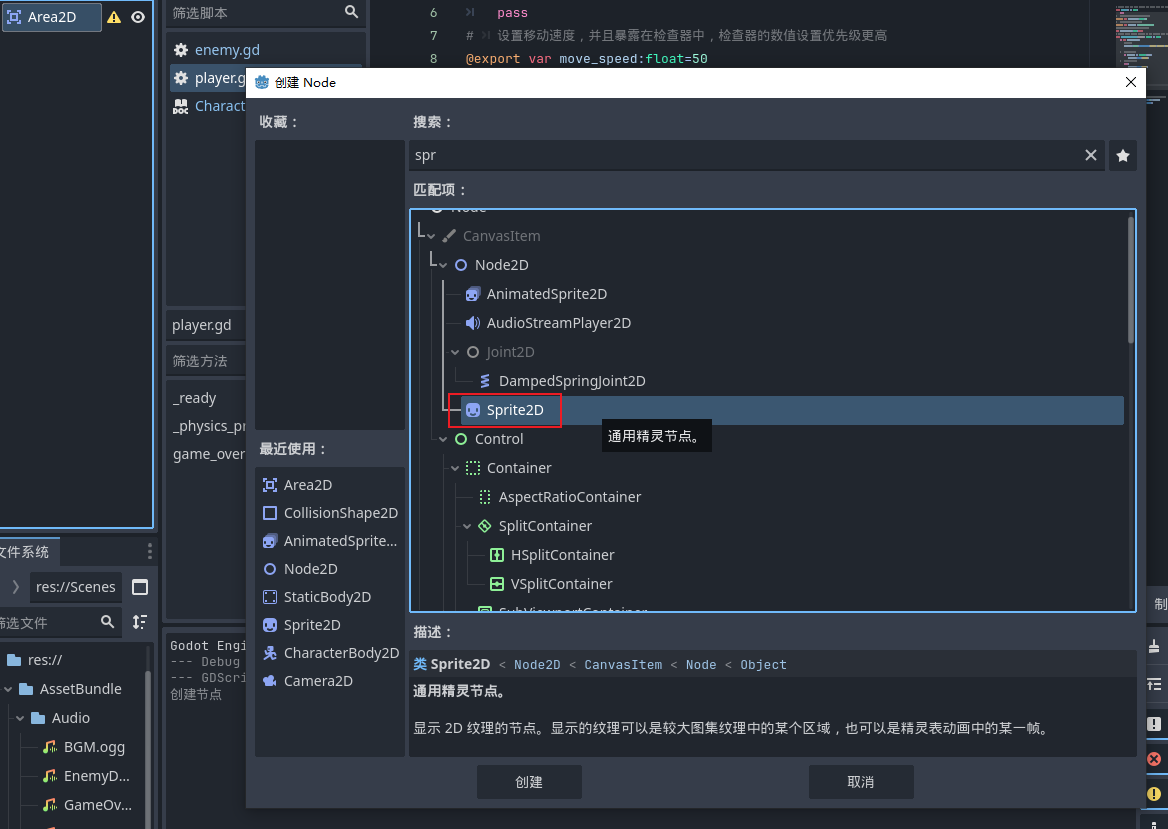Click the res://Scenes path field

click(76, 587)
